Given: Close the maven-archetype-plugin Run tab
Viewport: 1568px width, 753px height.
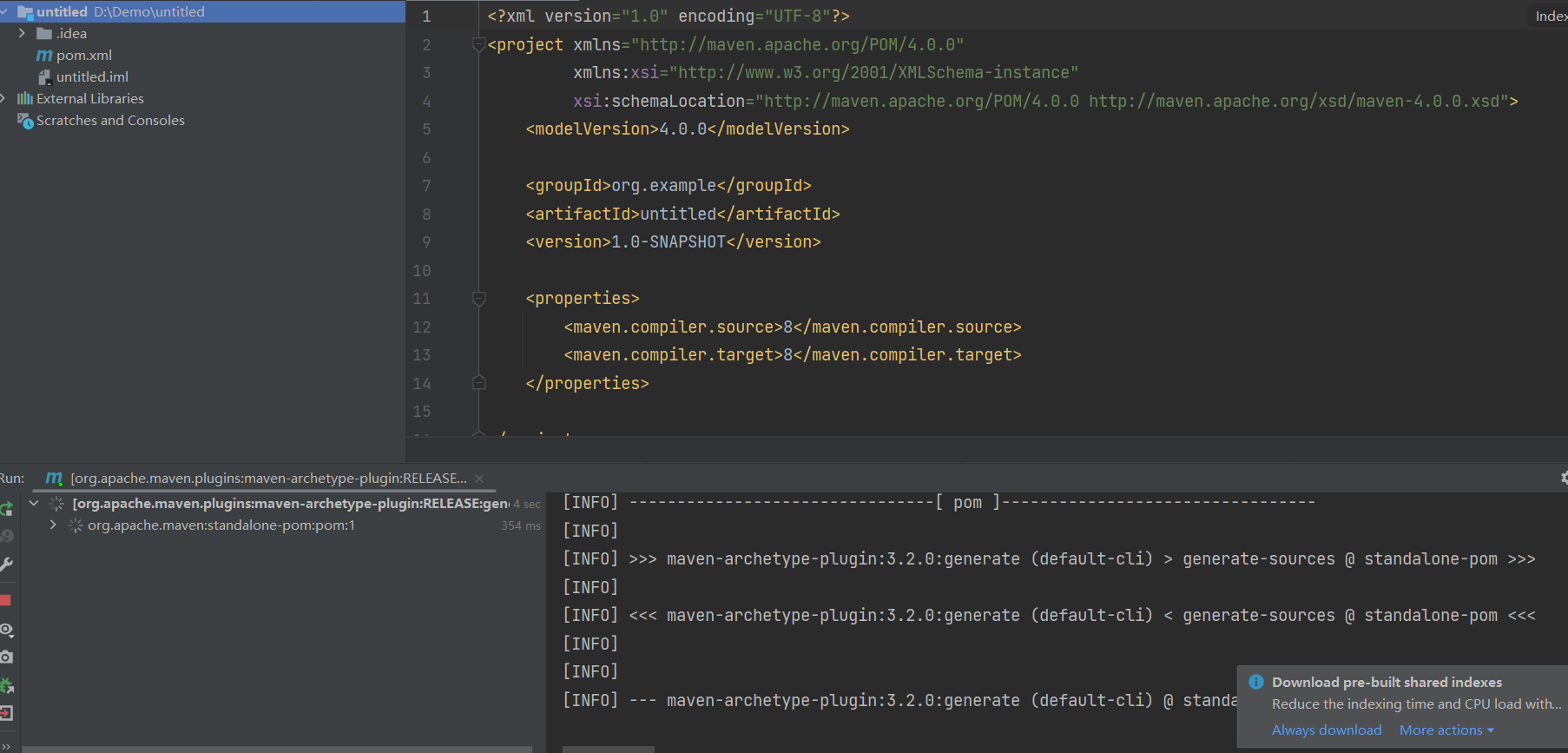Looking at the screenshot, I should [479, 479].
